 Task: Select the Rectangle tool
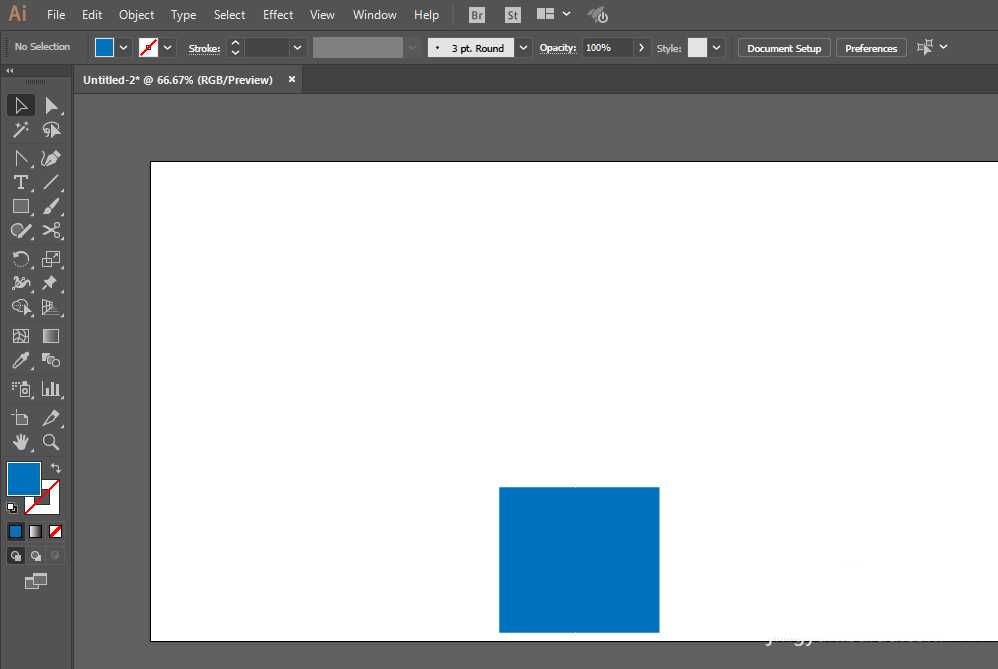pos(21,207)
